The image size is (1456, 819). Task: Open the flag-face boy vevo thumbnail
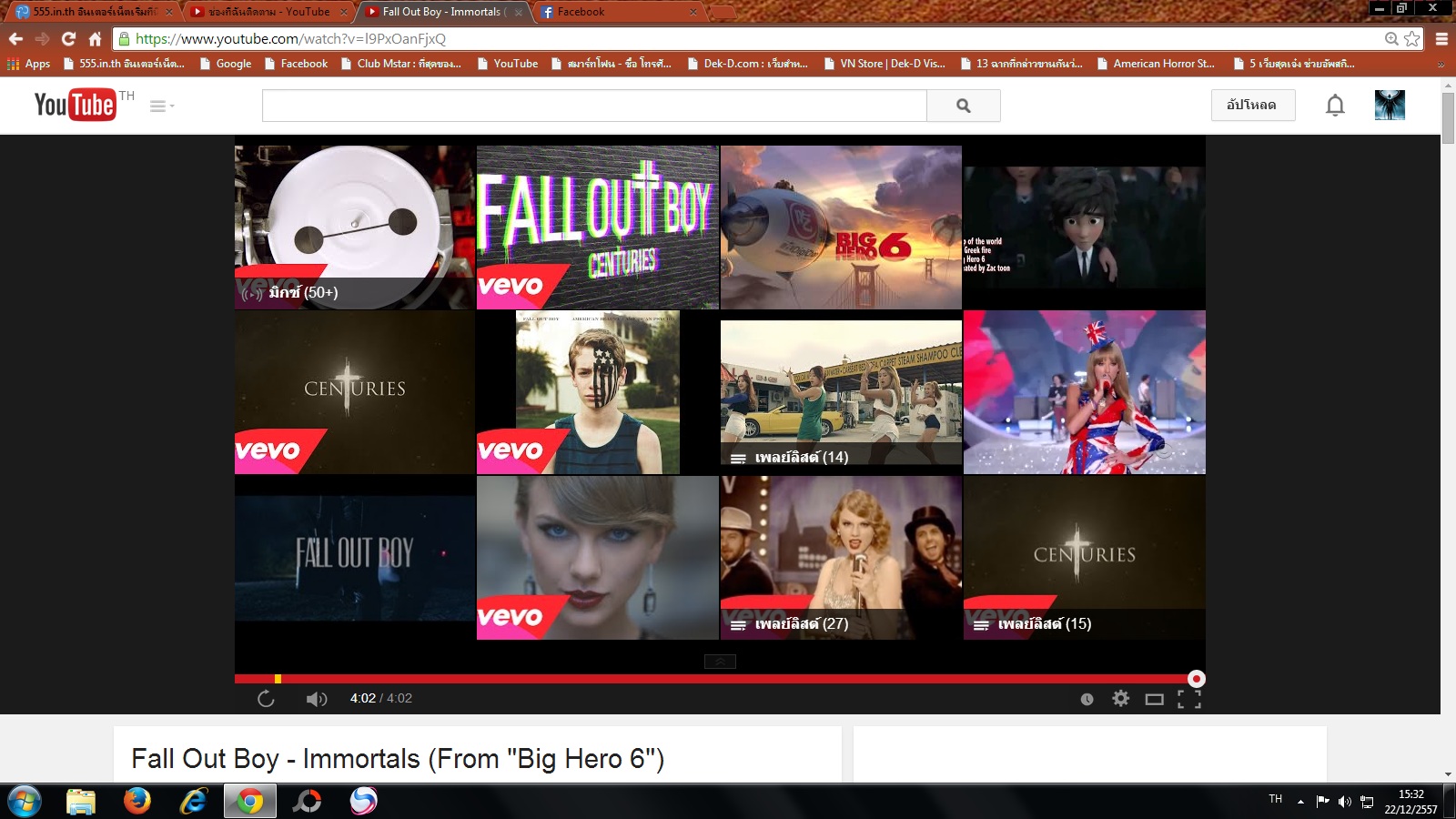pos(598,392)
